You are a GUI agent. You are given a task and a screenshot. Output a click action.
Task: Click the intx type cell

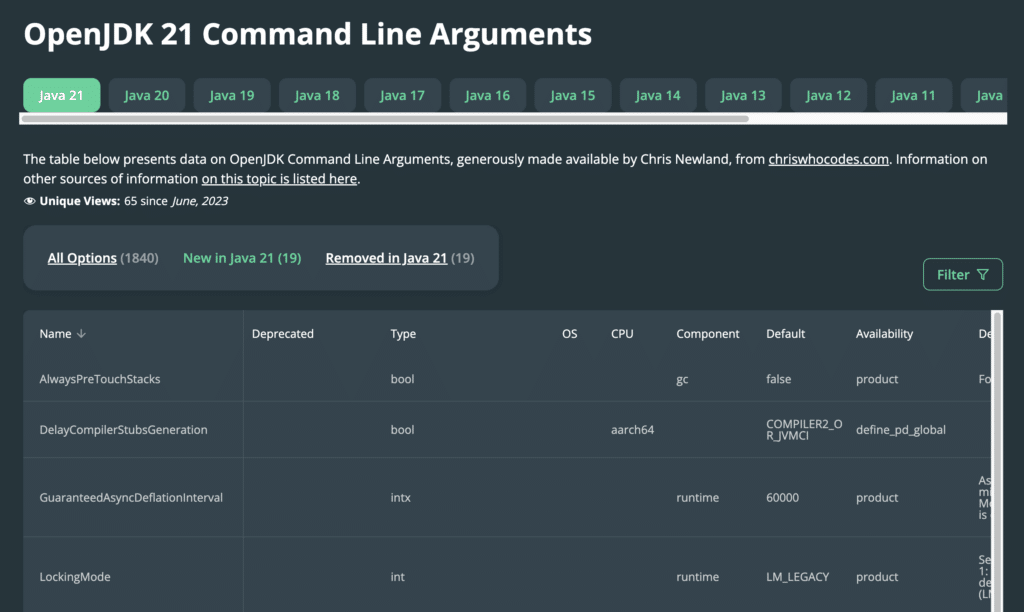400,498
